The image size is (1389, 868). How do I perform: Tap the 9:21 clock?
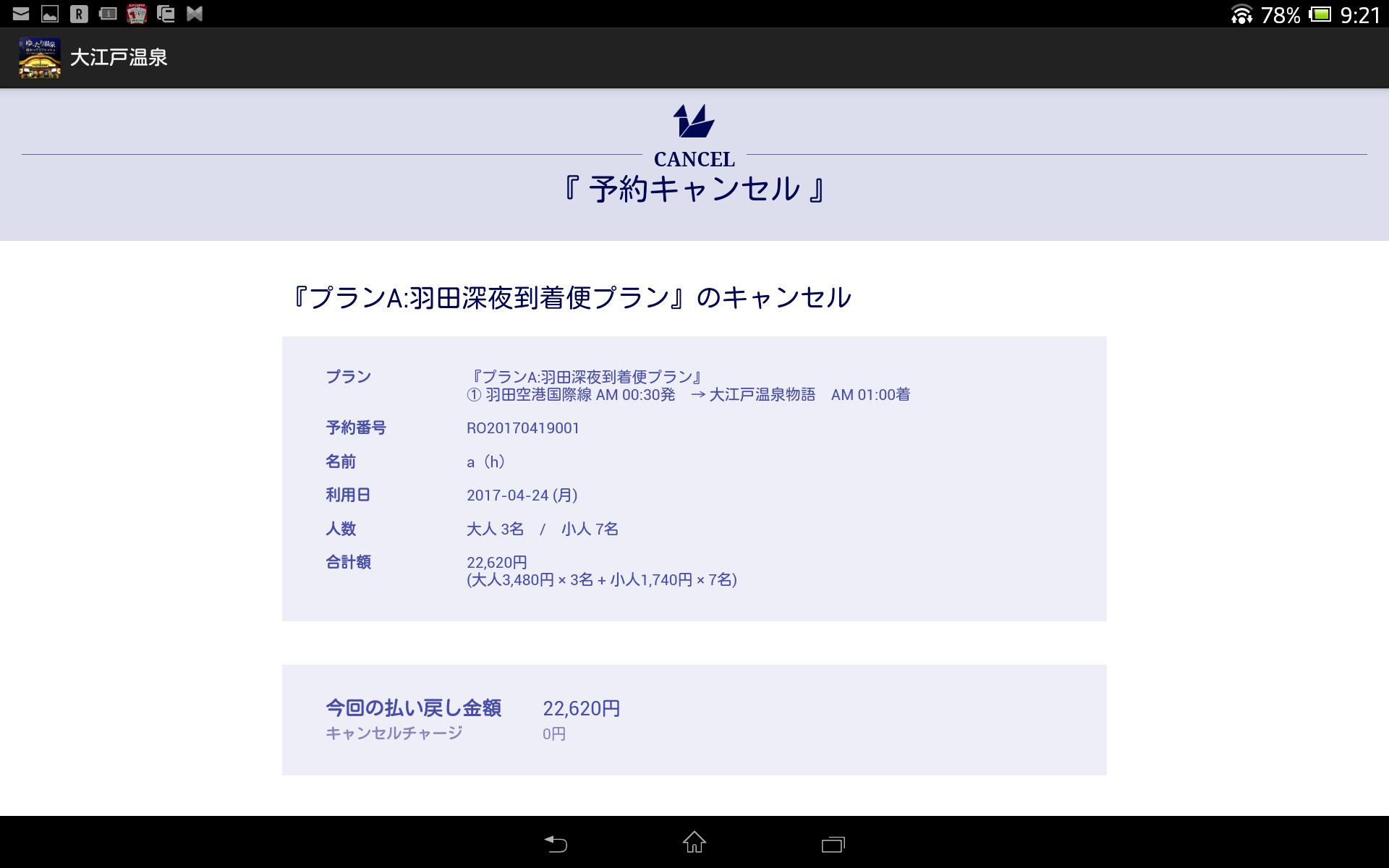pyautogui.click(x=1360, y=15)
